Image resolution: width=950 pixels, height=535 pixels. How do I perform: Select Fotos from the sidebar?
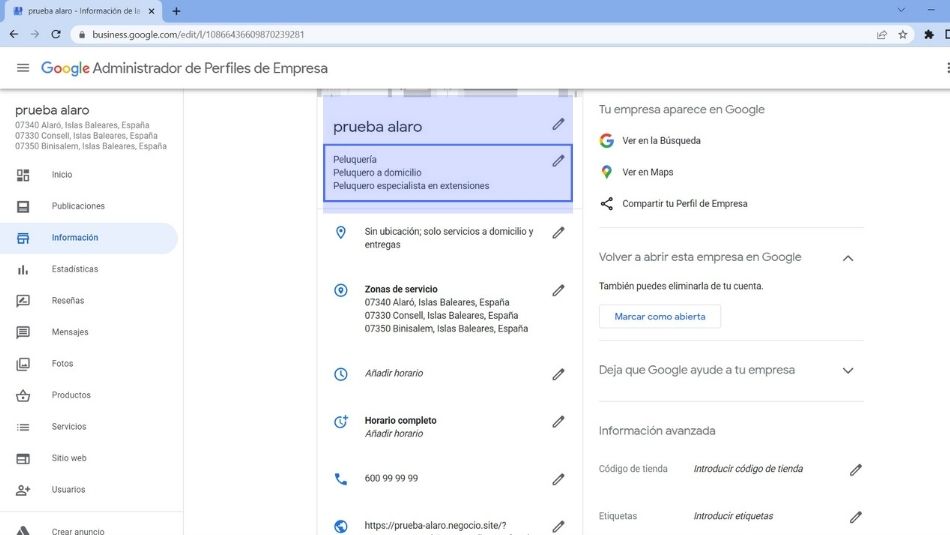63,364
